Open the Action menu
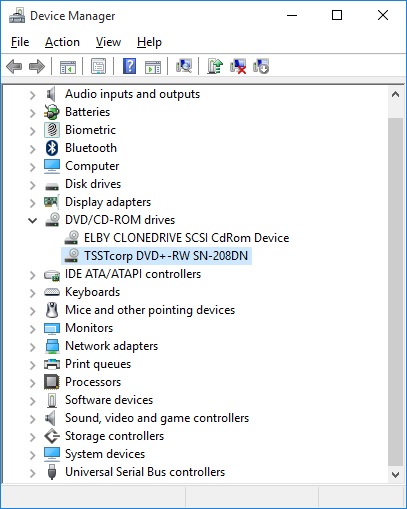The height and width of the screenshot is (509, 407). pos(62,42)
